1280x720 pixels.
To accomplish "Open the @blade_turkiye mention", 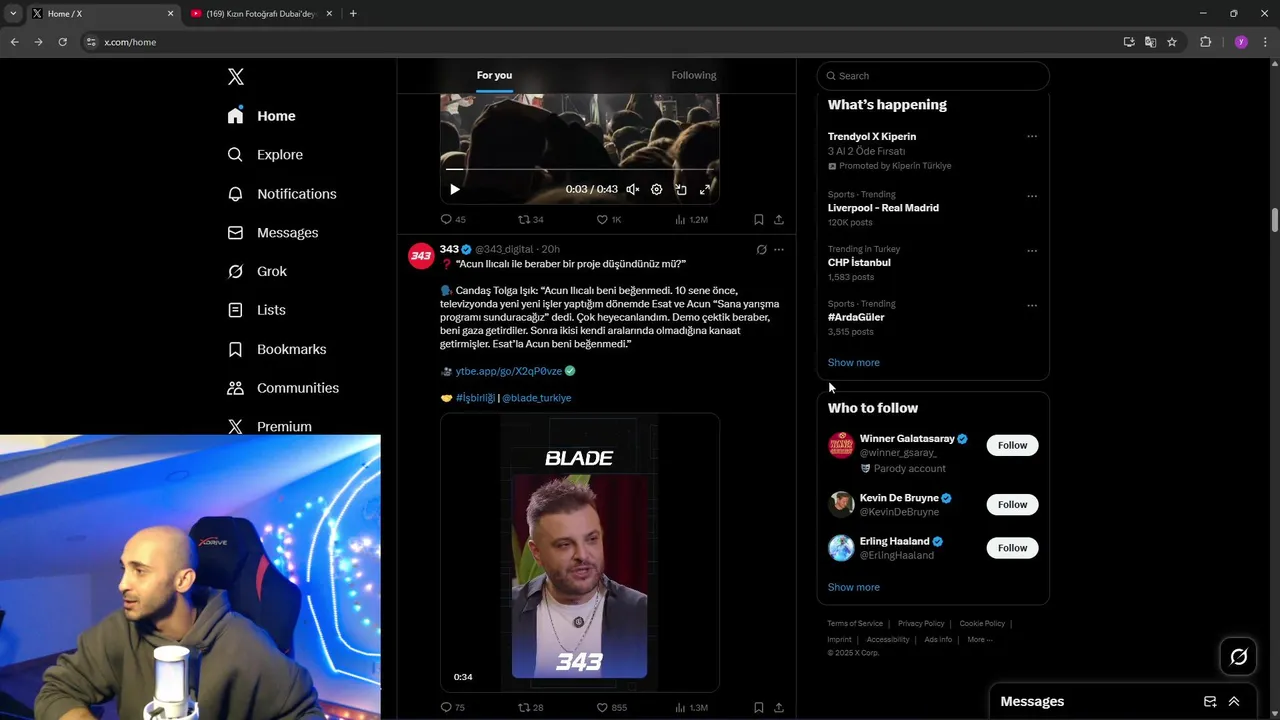I will click(x=537, y=398).
